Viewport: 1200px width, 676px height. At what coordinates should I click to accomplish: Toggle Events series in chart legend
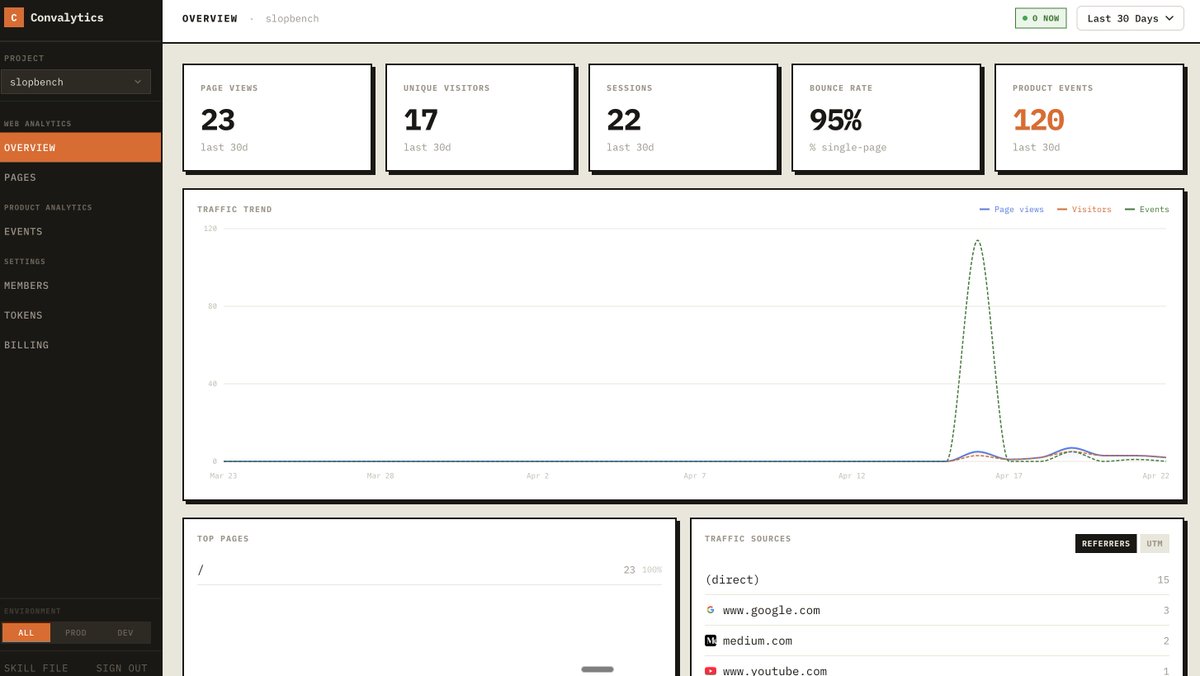[1147, 210]
